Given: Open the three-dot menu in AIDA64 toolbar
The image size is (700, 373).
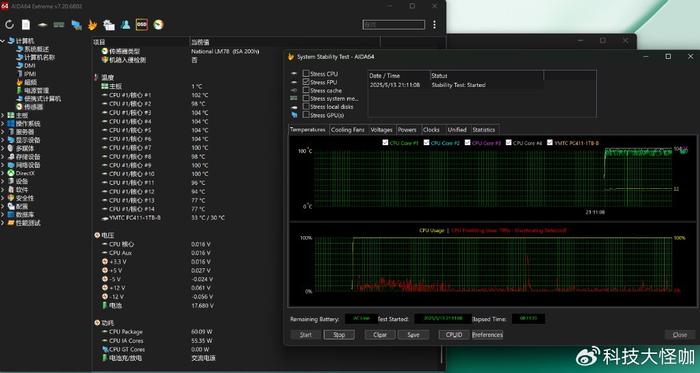Looking at the screenshot, I should pos(434,25).
